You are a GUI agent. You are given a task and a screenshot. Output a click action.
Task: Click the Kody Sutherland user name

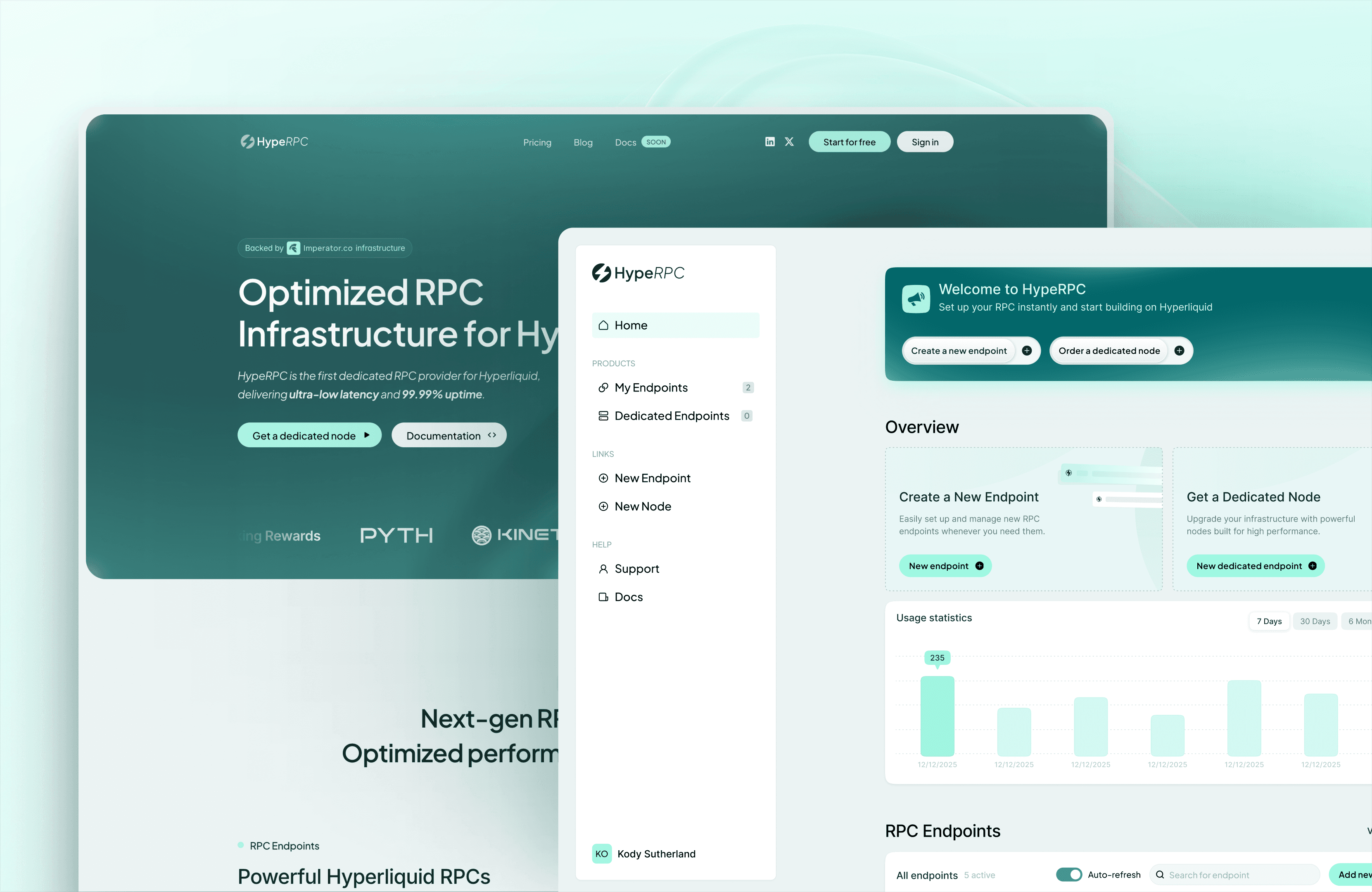[x=657, y=854]
